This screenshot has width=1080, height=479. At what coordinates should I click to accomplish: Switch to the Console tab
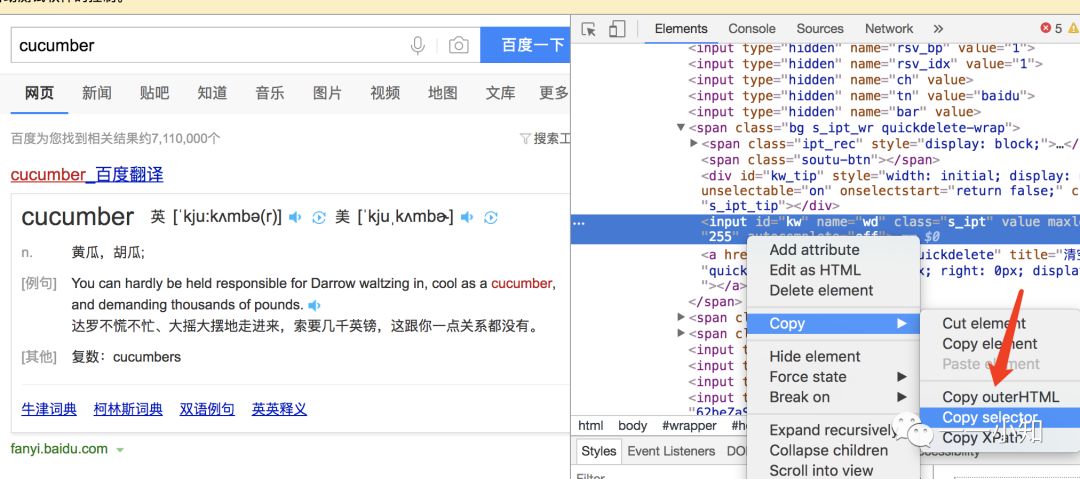click(752, 29)
